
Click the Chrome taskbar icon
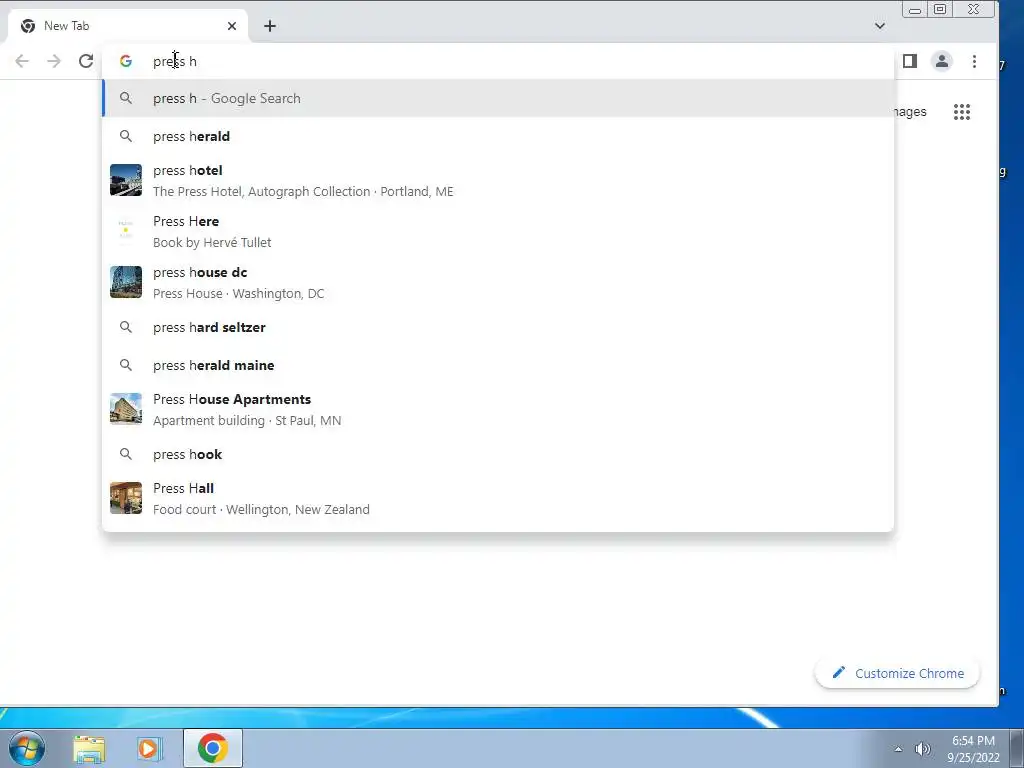click(213, 748)
